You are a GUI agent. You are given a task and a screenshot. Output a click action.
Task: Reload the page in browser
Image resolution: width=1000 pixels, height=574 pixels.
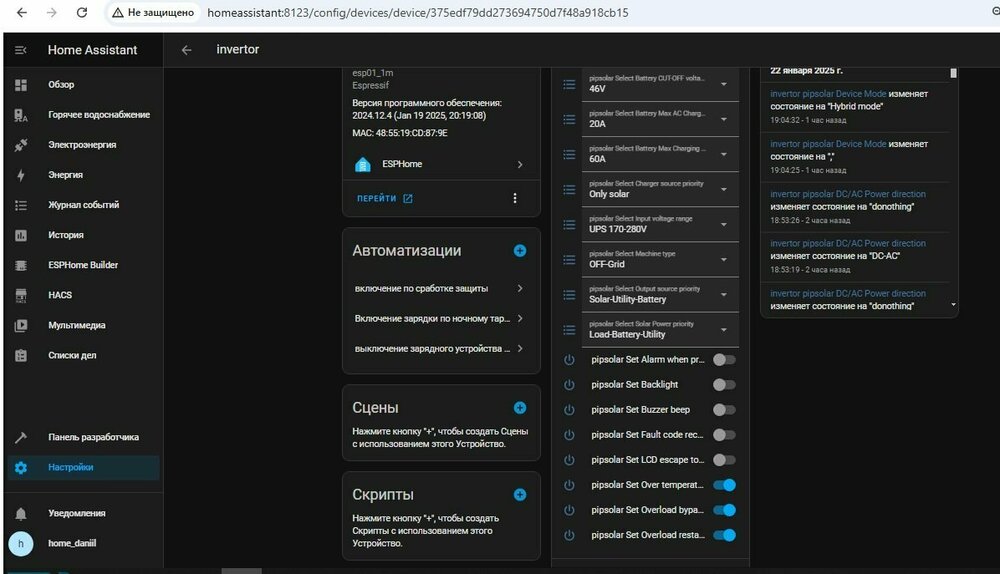point(82,13)
